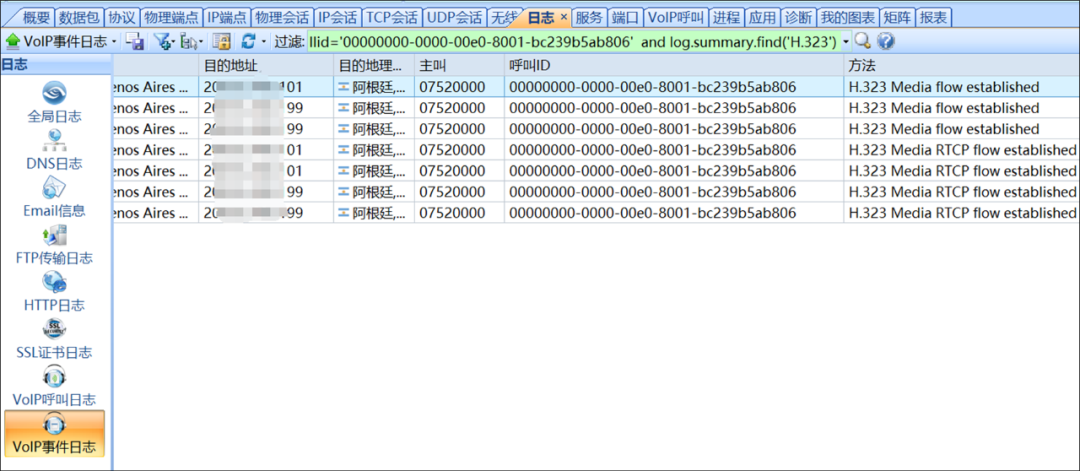Click the padlock lock-display icon
Image resolution: width=1080 pixels, height=471 pixels.
(x=221, y=42)
